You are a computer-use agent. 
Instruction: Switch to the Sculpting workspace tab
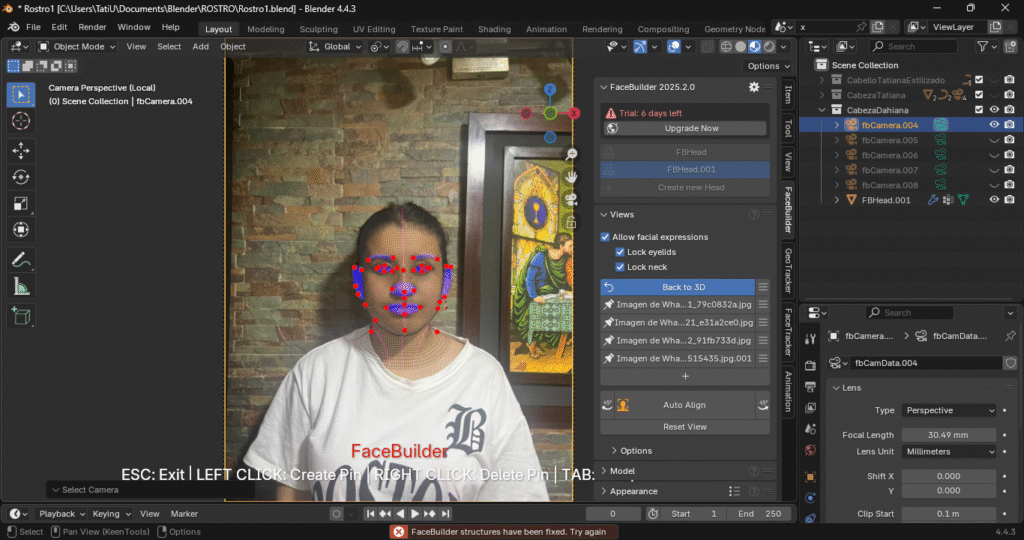click(319, 29)
